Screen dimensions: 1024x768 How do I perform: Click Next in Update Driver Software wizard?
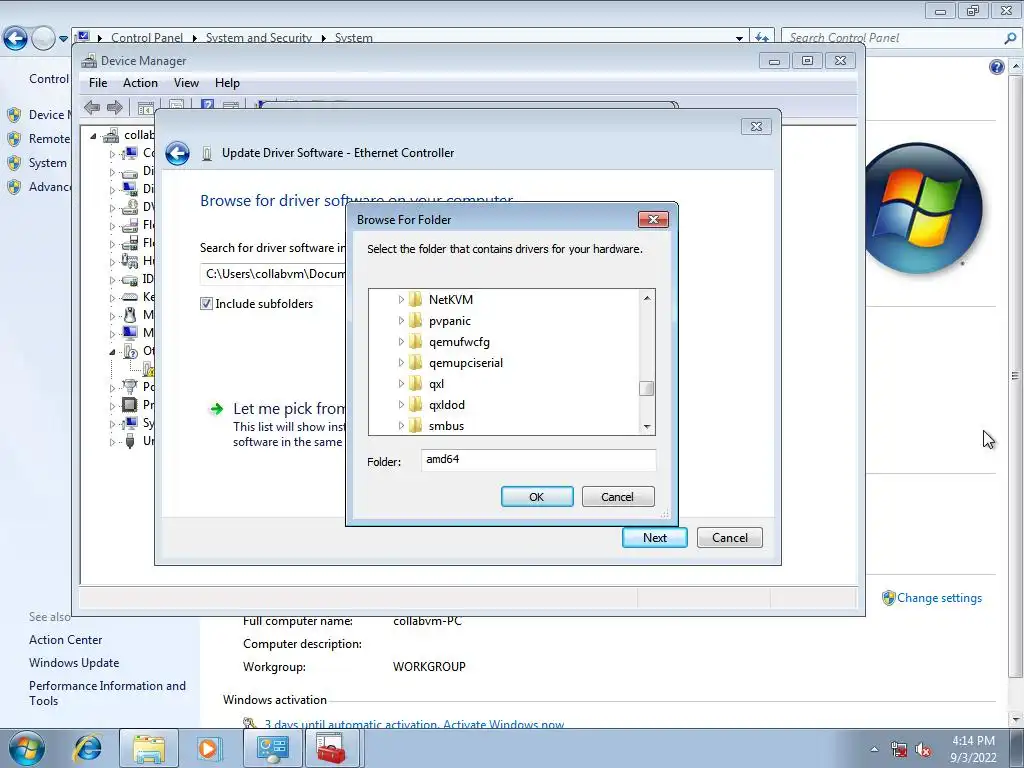[x=654, y=537]
